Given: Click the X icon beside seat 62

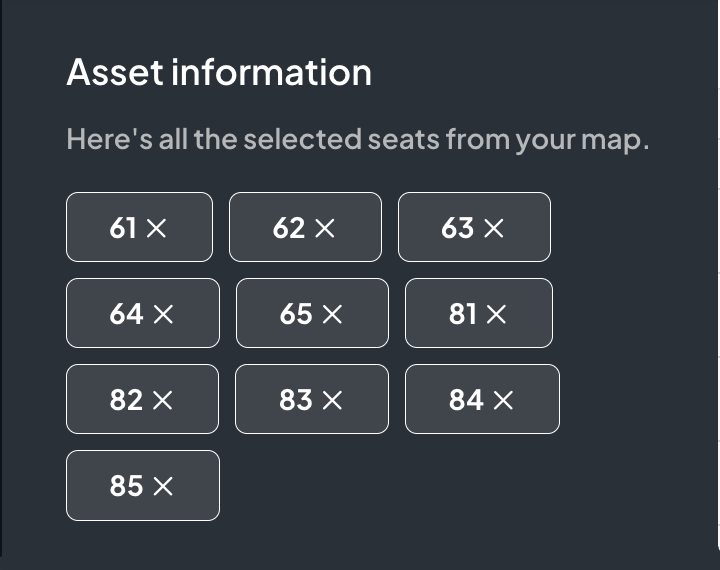Looking at the screenshot, I should pos(325,229).
